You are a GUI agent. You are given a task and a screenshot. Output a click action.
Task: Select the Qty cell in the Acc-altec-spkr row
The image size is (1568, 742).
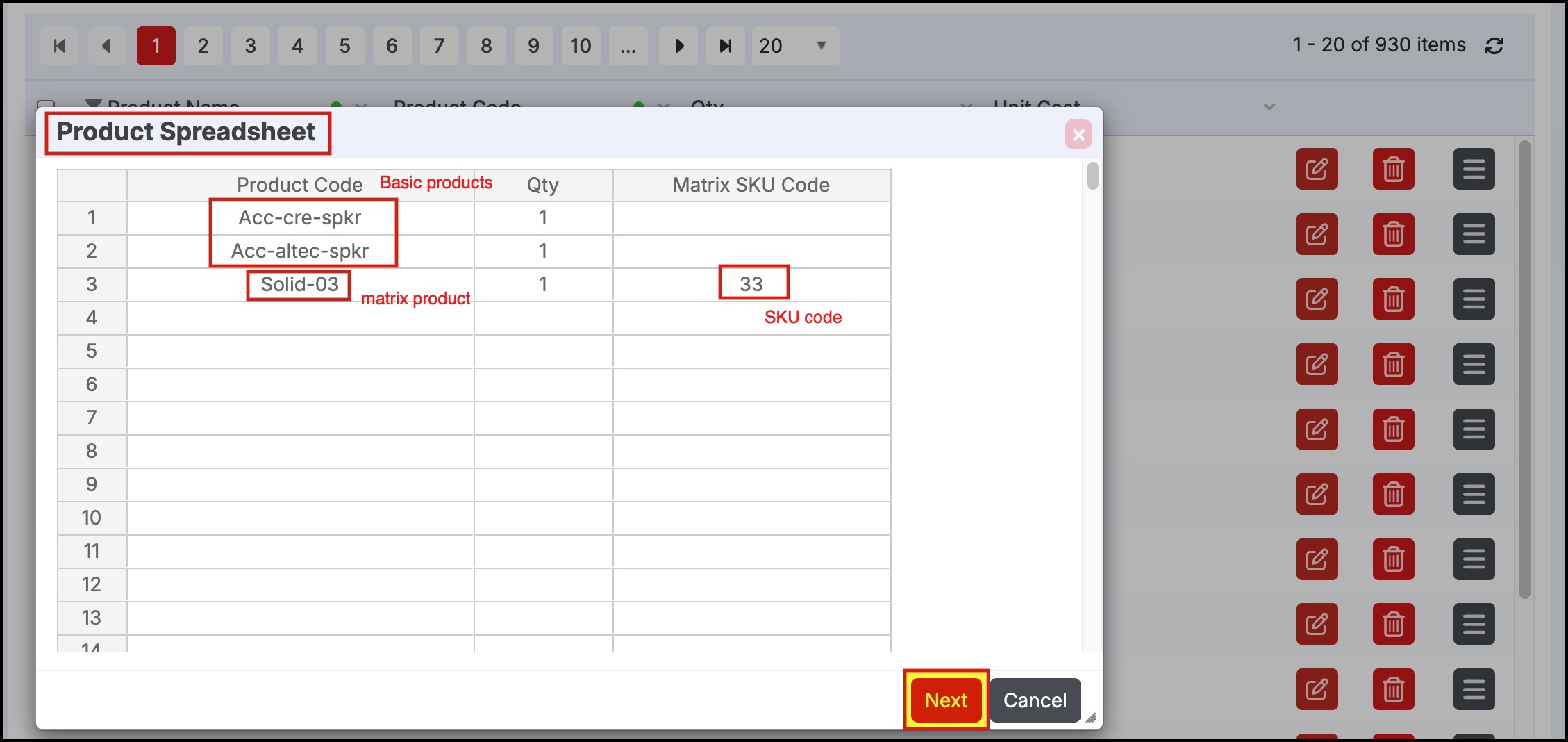tap(543, 252)
